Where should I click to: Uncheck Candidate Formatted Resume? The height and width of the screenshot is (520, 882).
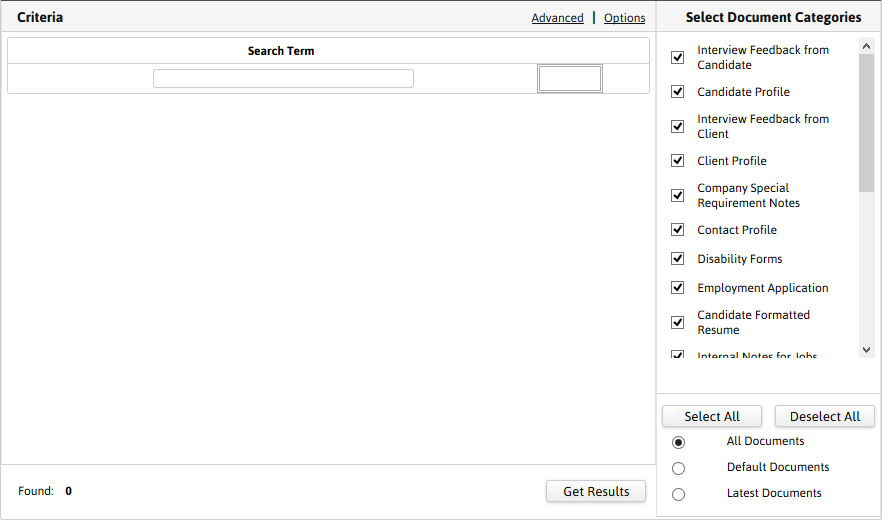[678, 323]
